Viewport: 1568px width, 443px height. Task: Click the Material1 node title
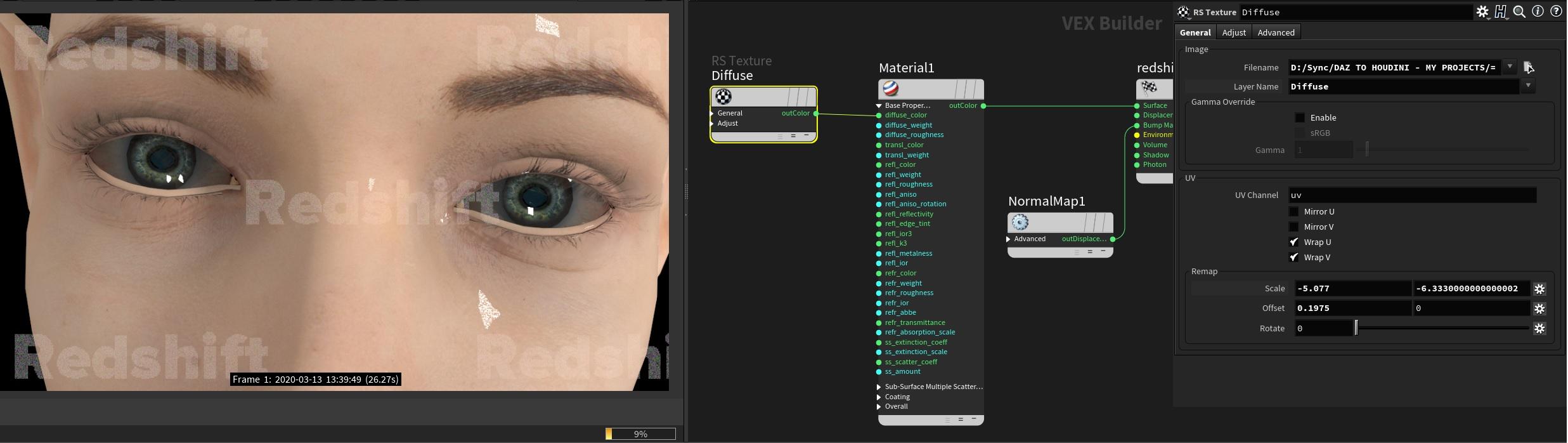[x=906, y=68]
